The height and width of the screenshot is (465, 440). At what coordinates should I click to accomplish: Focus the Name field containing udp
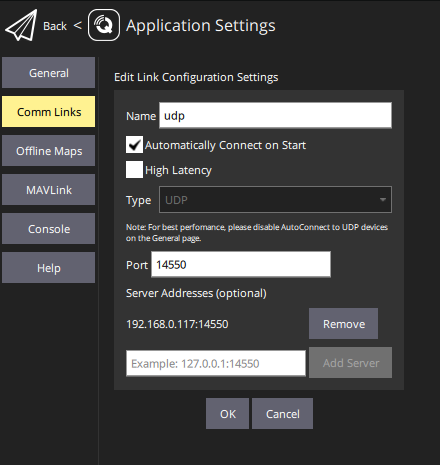pos(275,115)
